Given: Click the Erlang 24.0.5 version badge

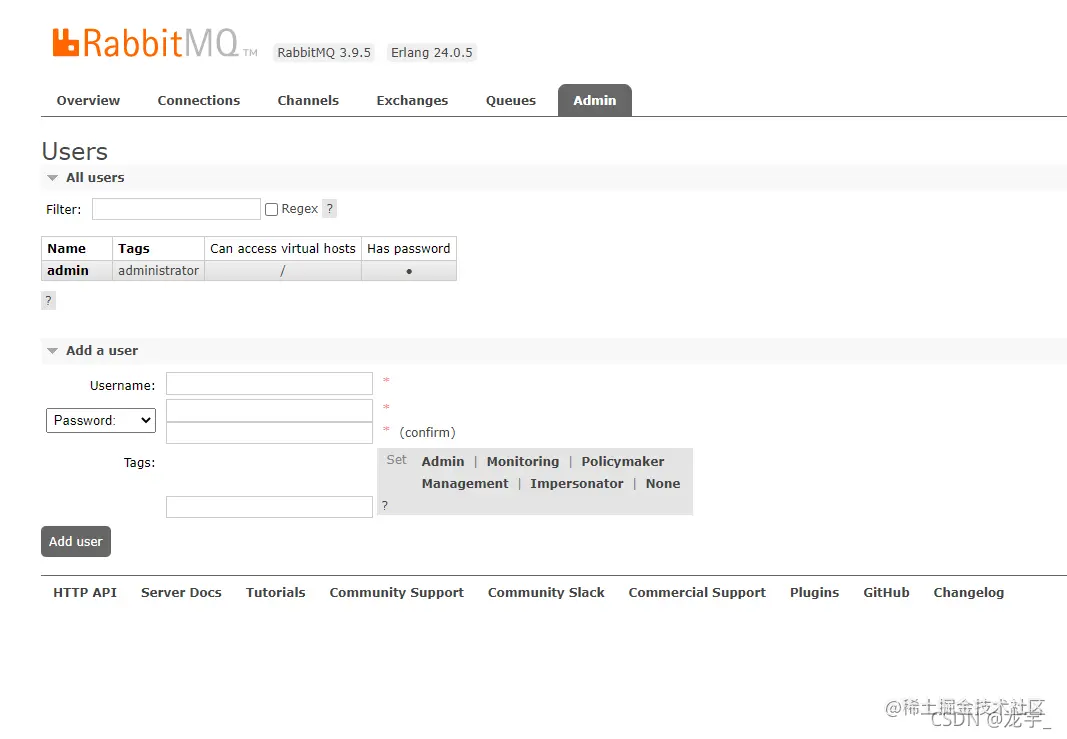Looking at the screenshot, I should [x=431, y=52].
